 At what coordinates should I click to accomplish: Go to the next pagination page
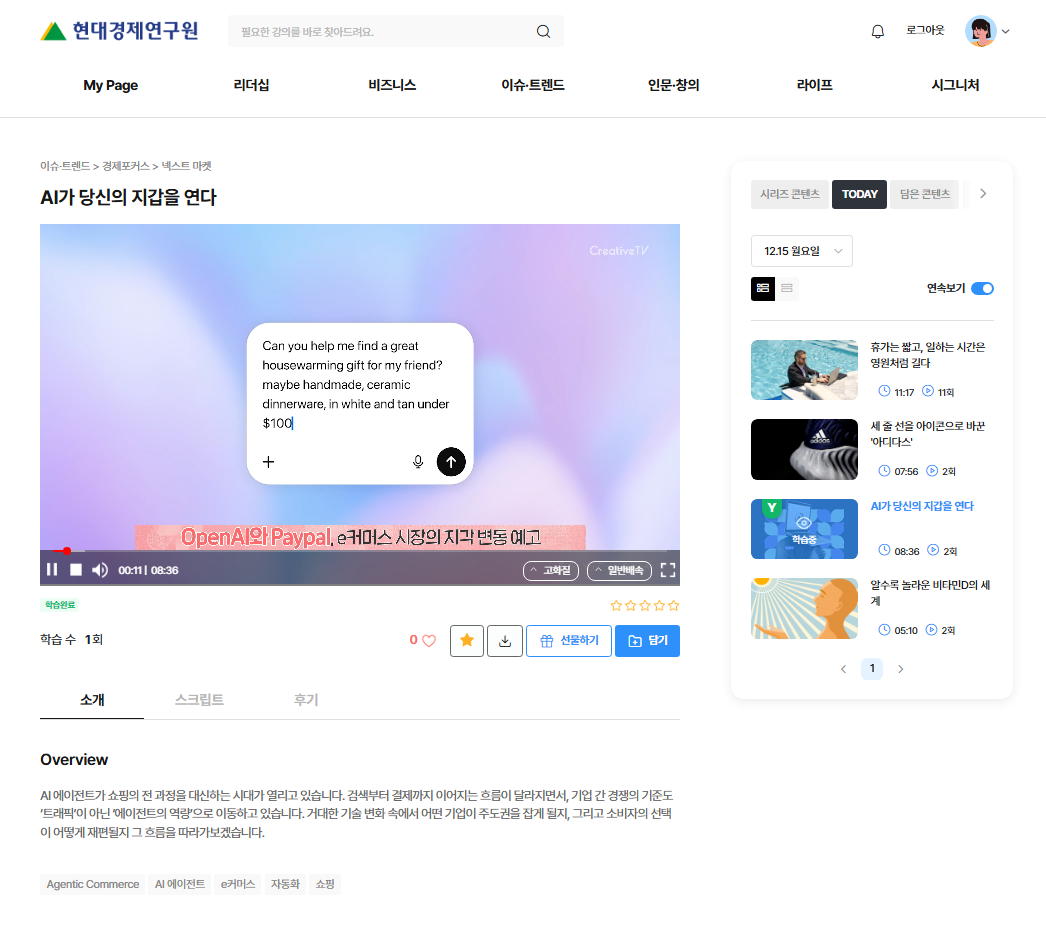tap(901, 669)
